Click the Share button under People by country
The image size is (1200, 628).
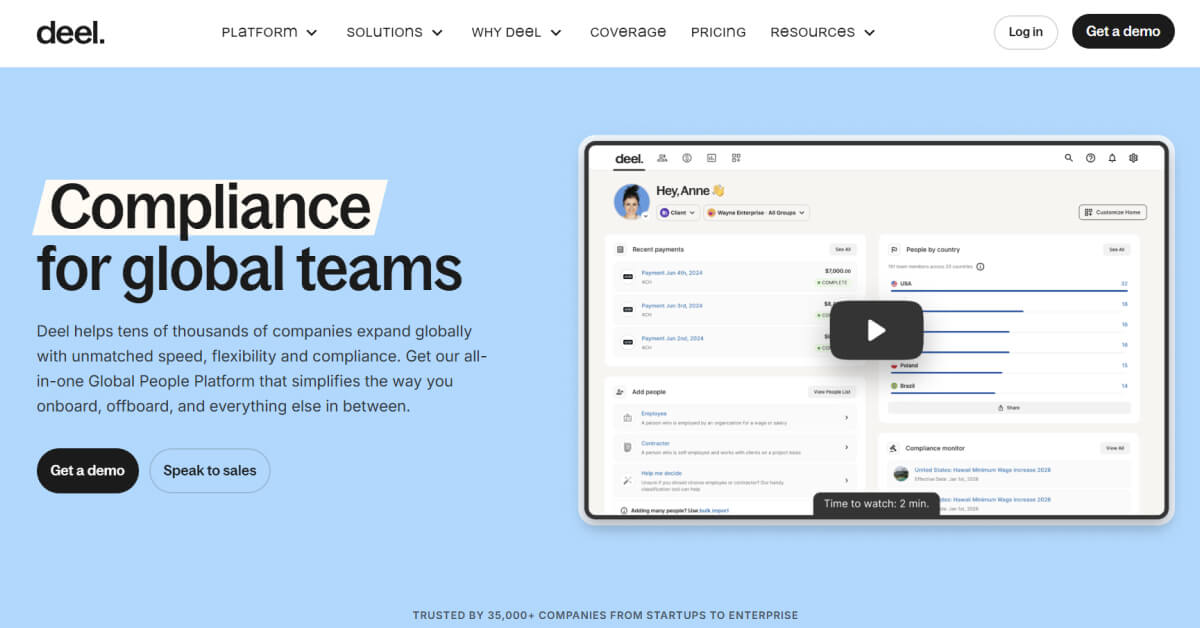pyautogui.click(x=1009, y=408)
